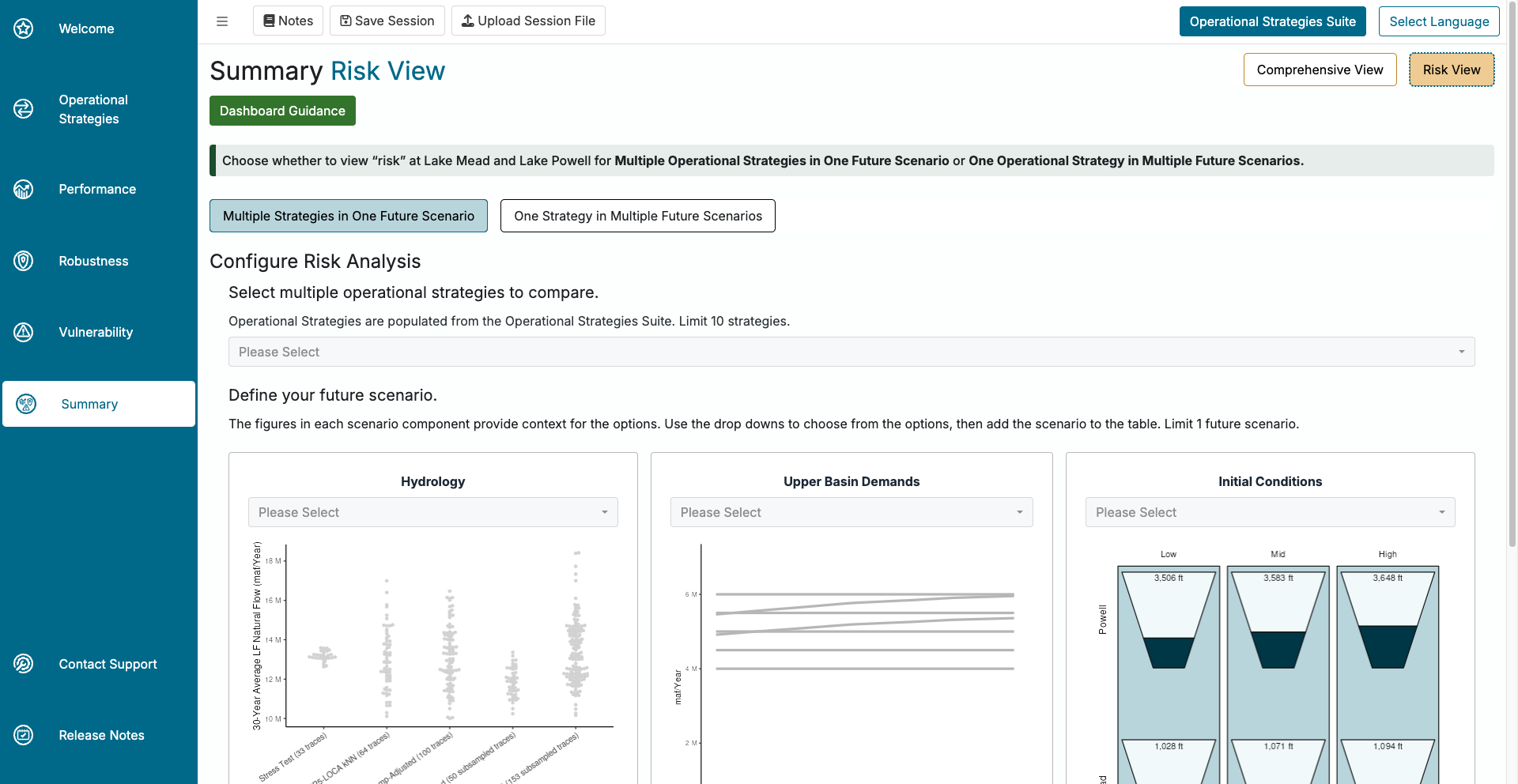The image size is (1518, 784).
Task: Toggle the hamburger sidebar menu icon
Action: (222, 21)
